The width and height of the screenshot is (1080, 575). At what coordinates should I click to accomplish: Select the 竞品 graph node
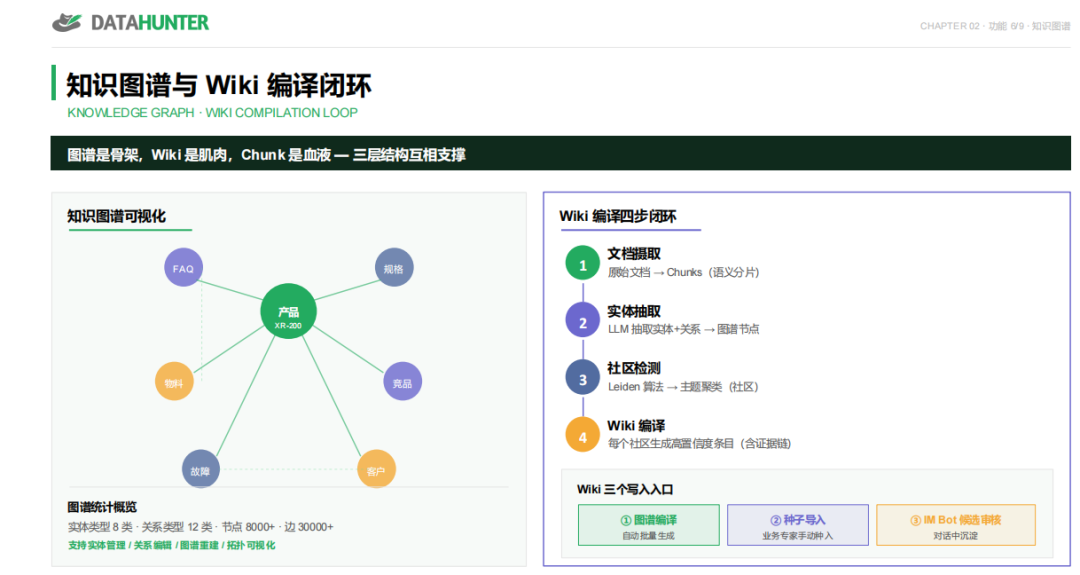[402, 381]
